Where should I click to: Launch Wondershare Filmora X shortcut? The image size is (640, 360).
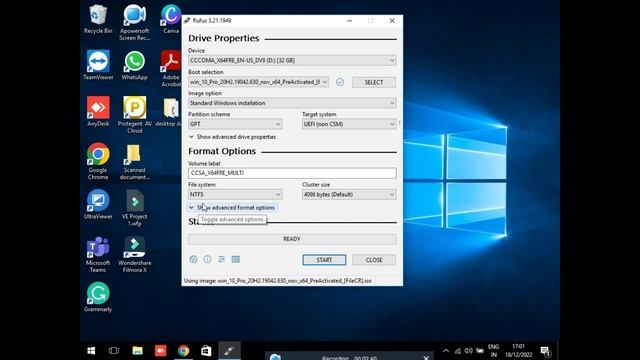(134, 254)
